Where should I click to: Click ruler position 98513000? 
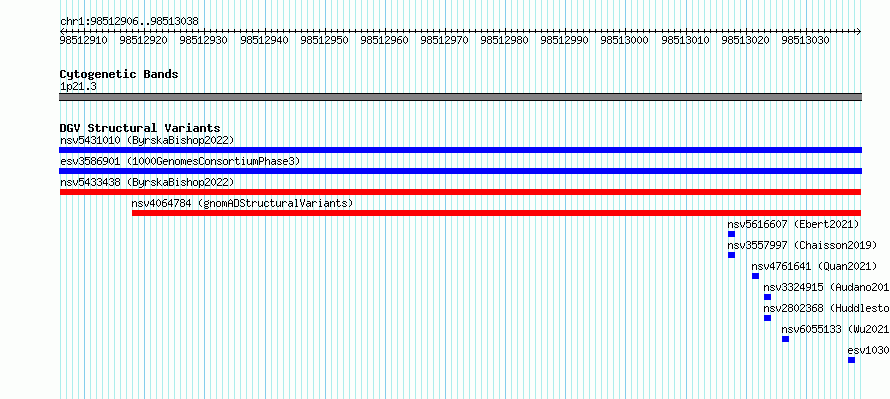pyautogui.click(x=625, y=41)
